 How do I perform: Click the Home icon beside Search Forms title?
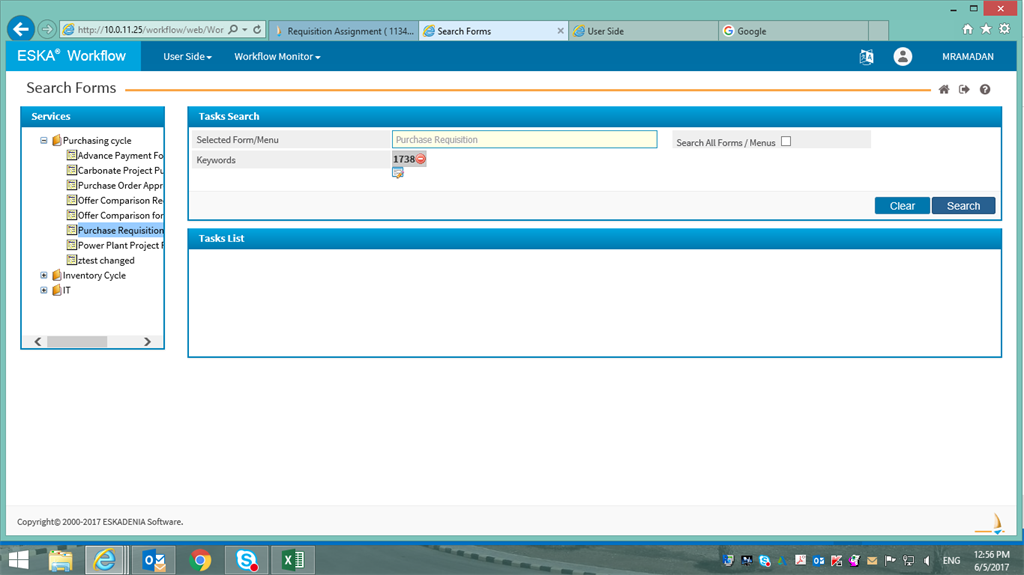click(944, 90)
